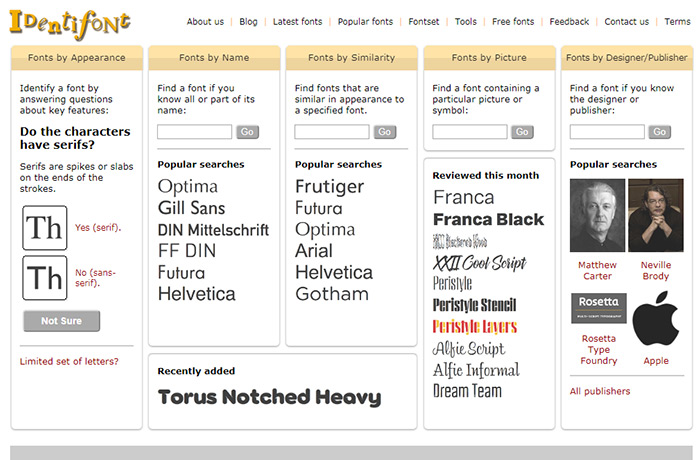Open the FF DIN popular search
The image size is (700, 460).
187,251
